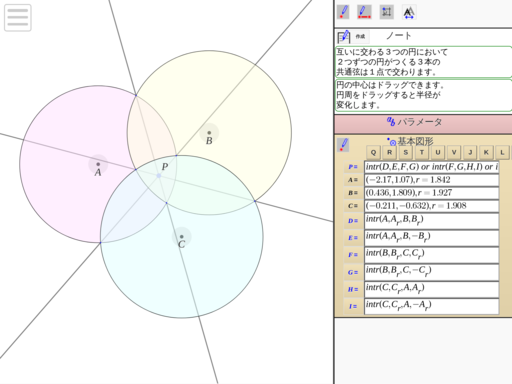The width and height of the screenshot is (512, 384).
Task: Expand the ノート section title
Action: pyautogui.click(x=399, y=36)
